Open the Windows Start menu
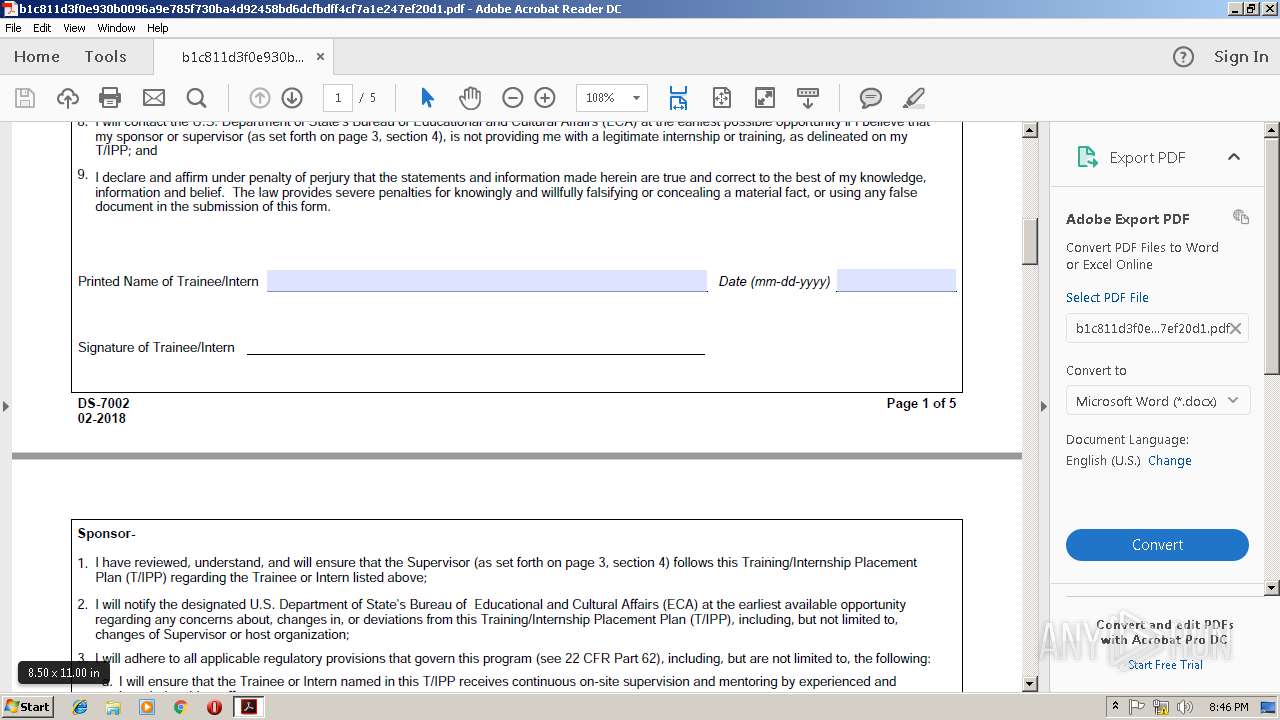This screenshot has width=1280, height=720. pyautogui.click(x=27, y=706)
